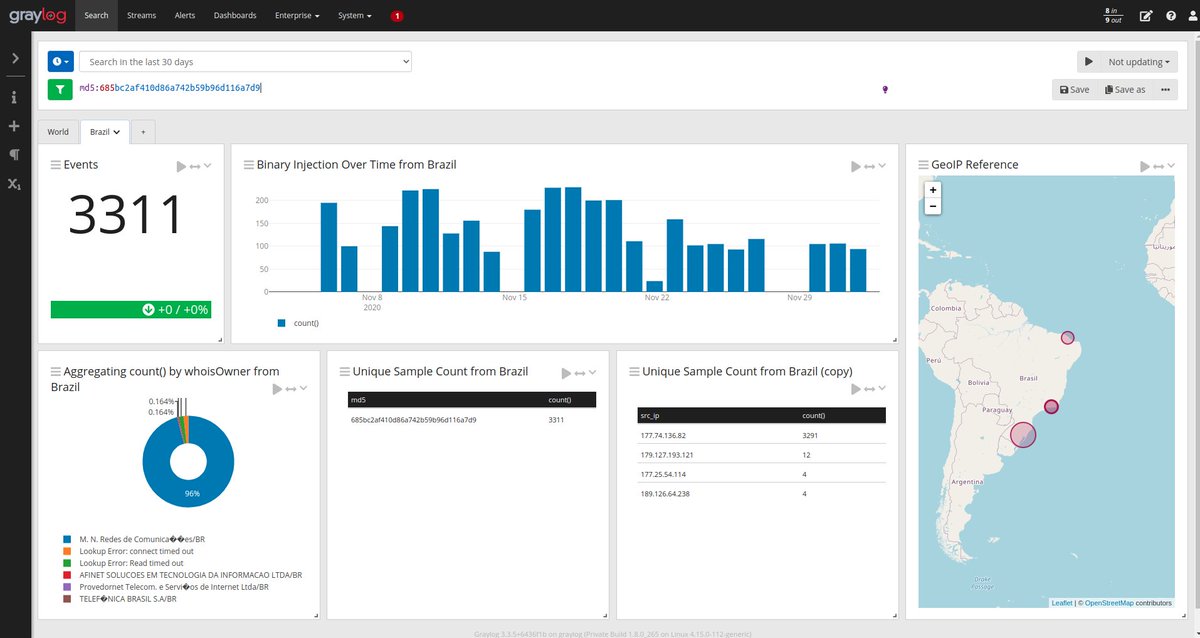Open the Leaflet link on the map

[1061, 603]
